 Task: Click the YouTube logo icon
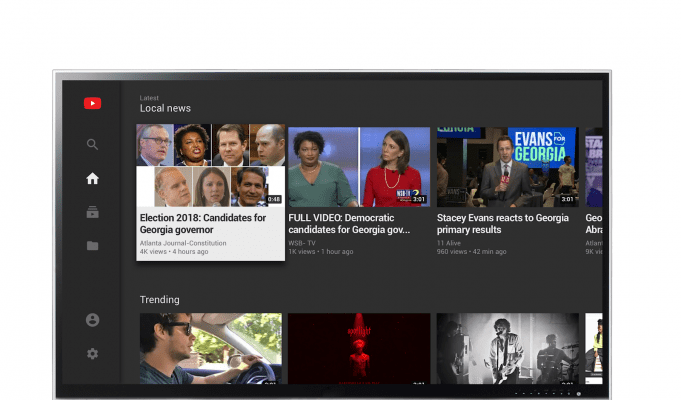point(93,103)
